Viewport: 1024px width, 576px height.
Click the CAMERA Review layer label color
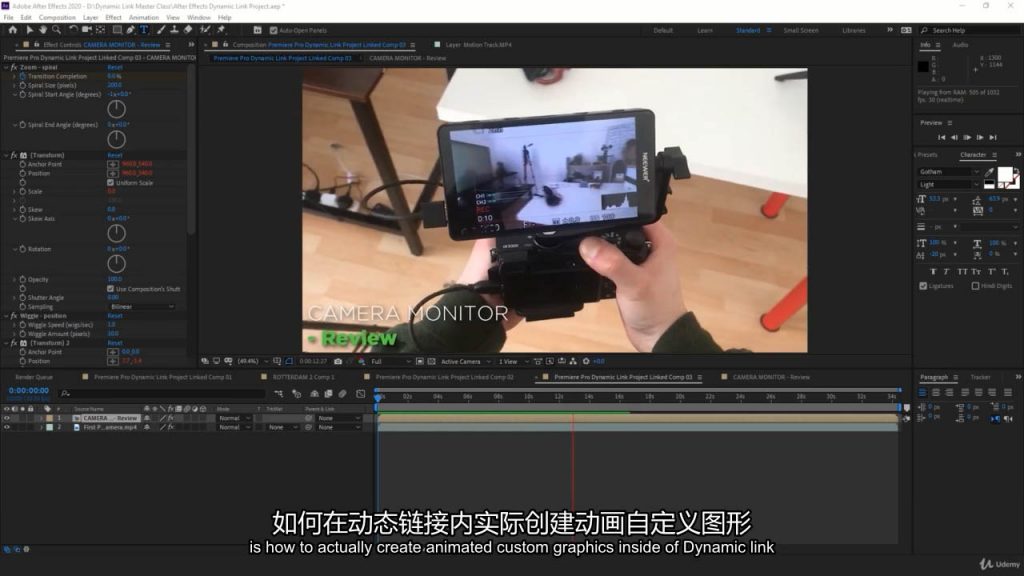pyautogui.click(x=50, y=418)
